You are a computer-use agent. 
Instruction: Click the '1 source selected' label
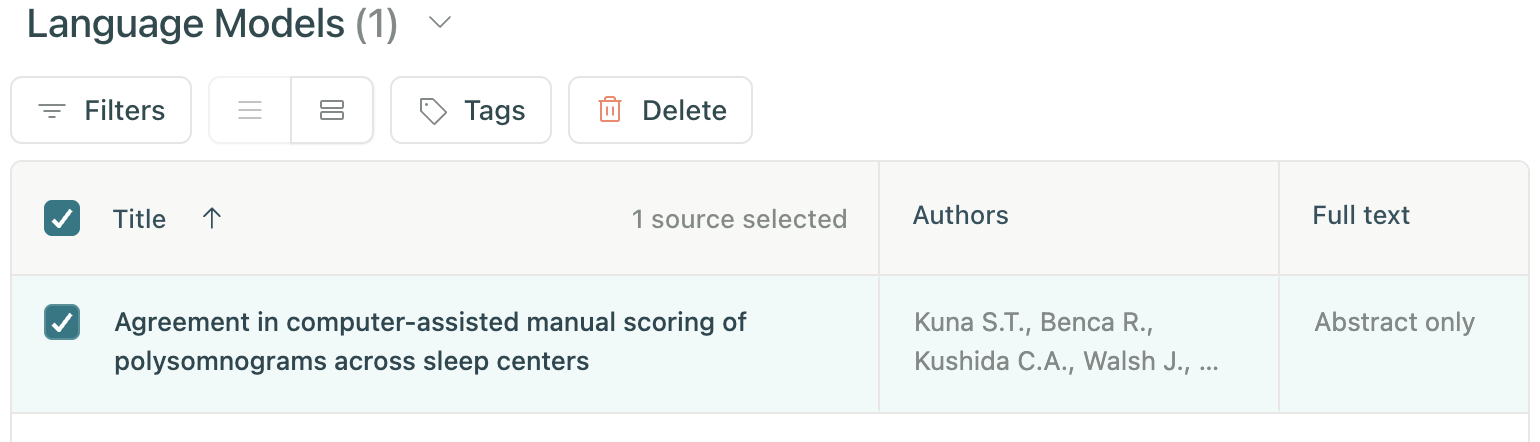(739, 219)
